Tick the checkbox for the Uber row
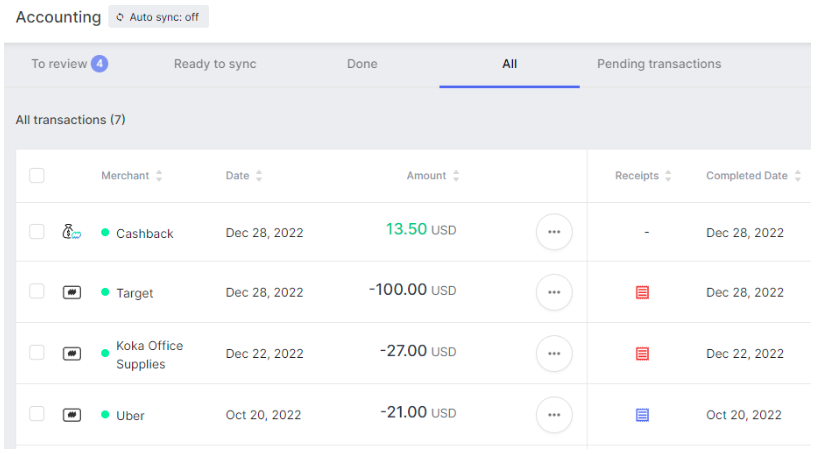Image resolution: width=817 pixels, height=454 pixels. click(37, 414)
